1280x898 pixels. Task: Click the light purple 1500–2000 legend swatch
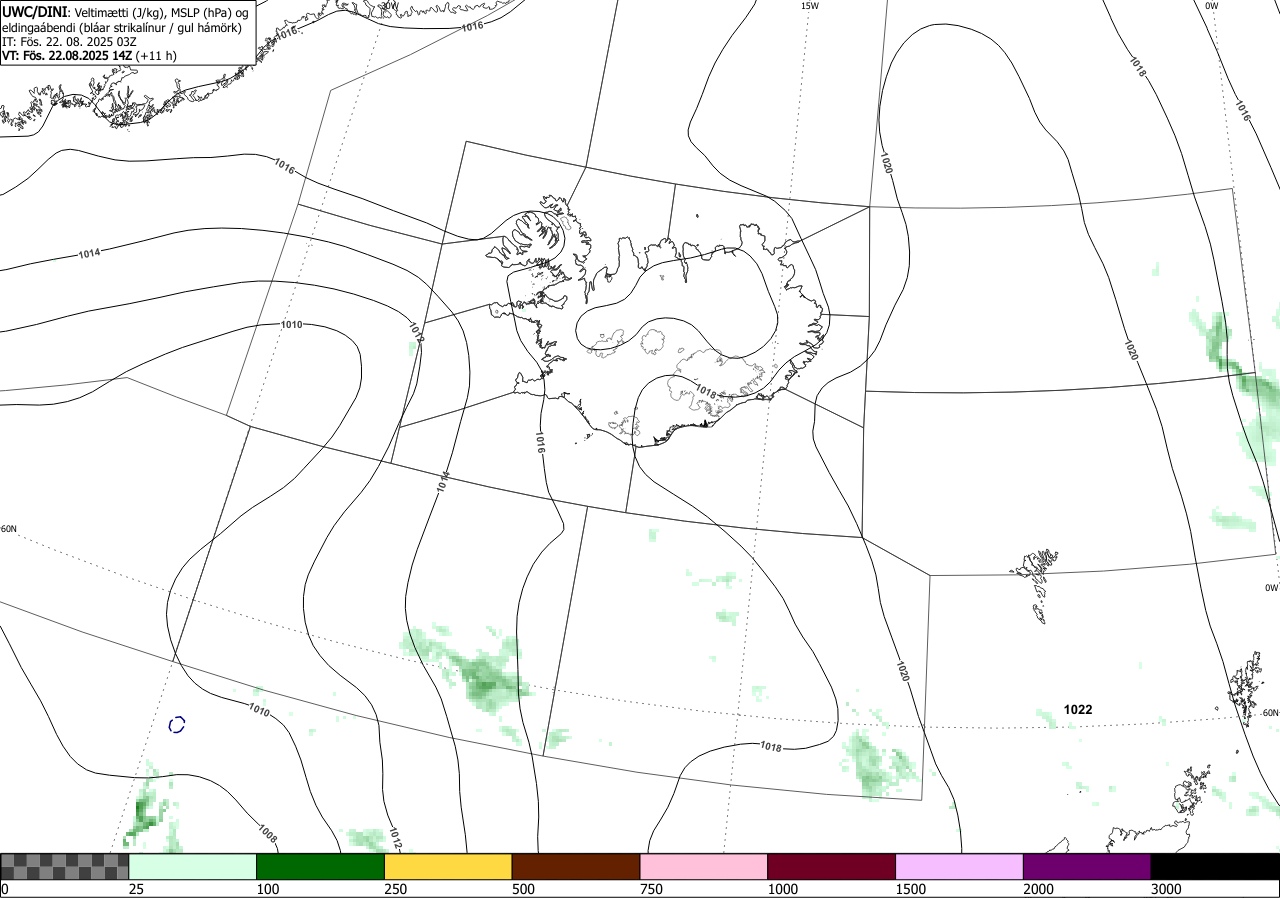[960, 866]
